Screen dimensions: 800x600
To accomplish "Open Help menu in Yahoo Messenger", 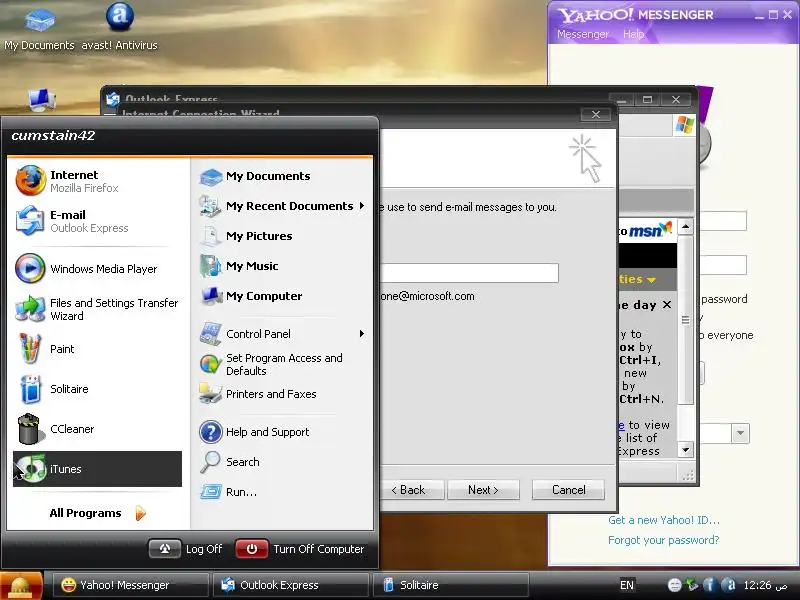I will (x=633, y=34).
